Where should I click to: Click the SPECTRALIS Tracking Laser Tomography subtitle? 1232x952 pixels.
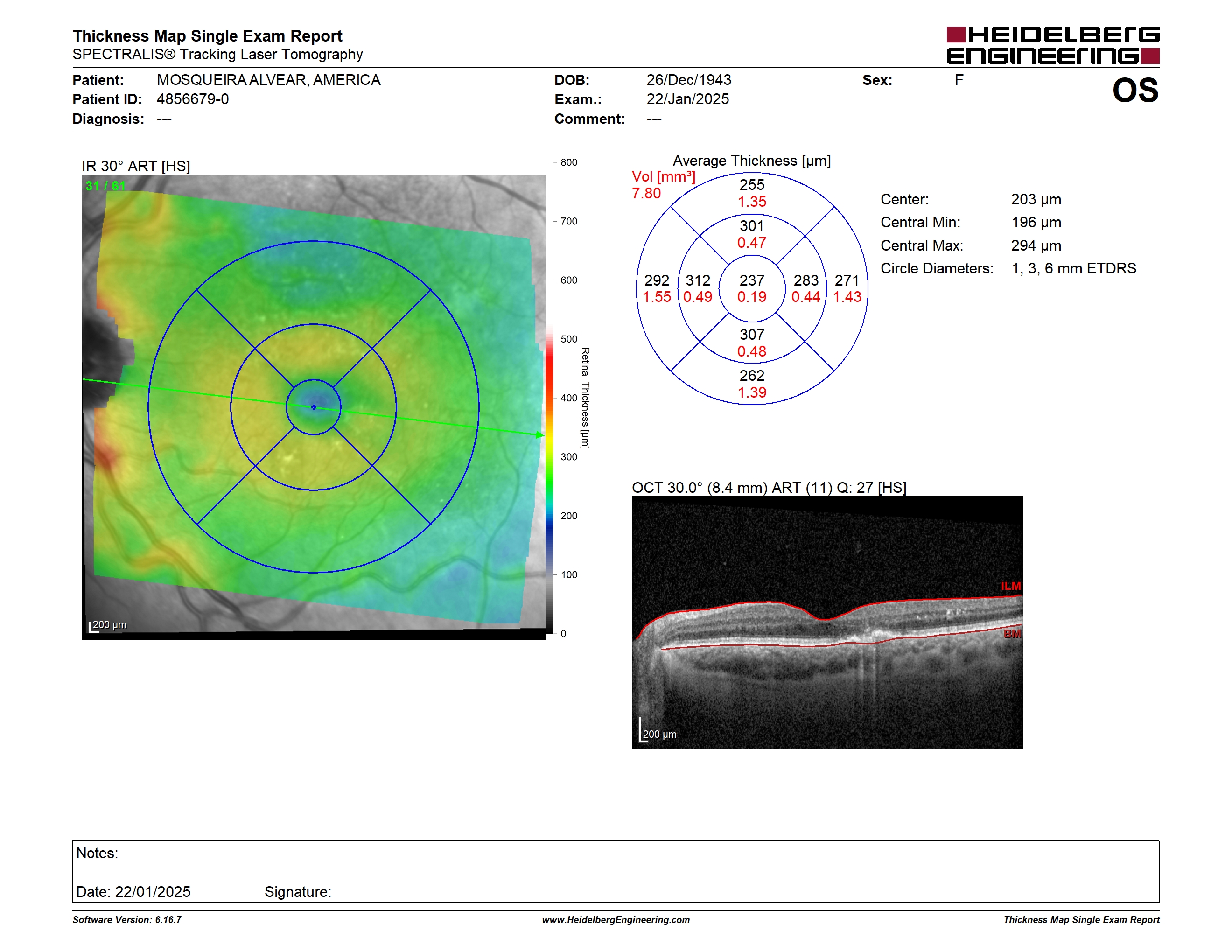click(217, 54)
